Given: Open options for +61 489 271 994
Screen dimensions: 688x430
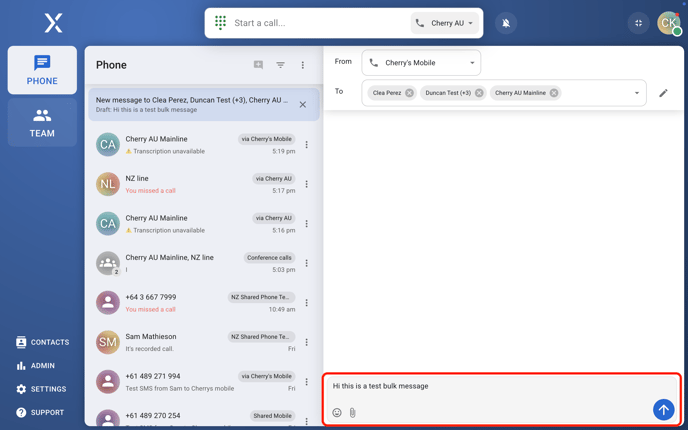Looking at the screenshot, I should click(x=306, y=382).
